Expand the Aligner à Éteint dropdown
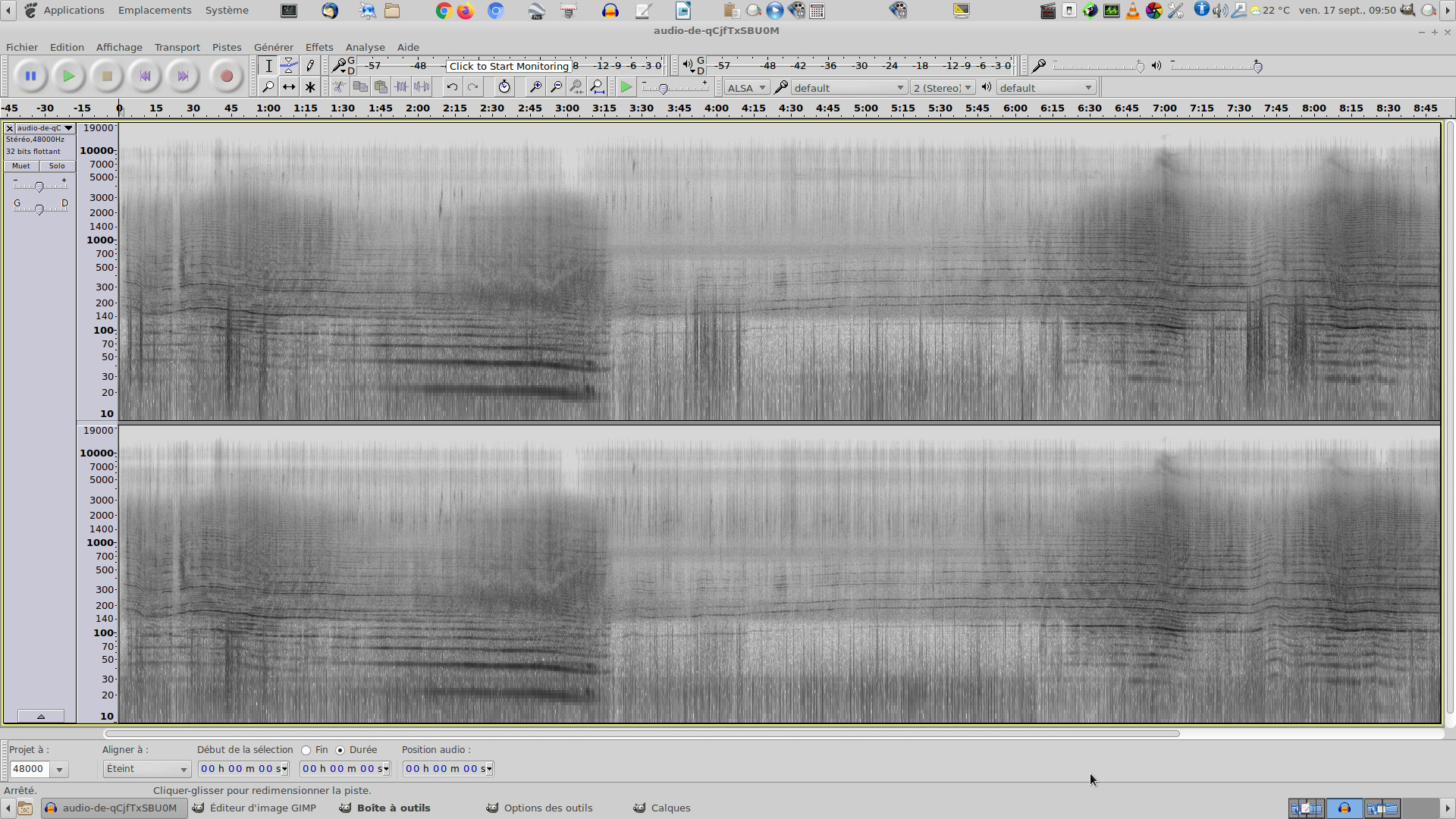 [x=146, y=769]
